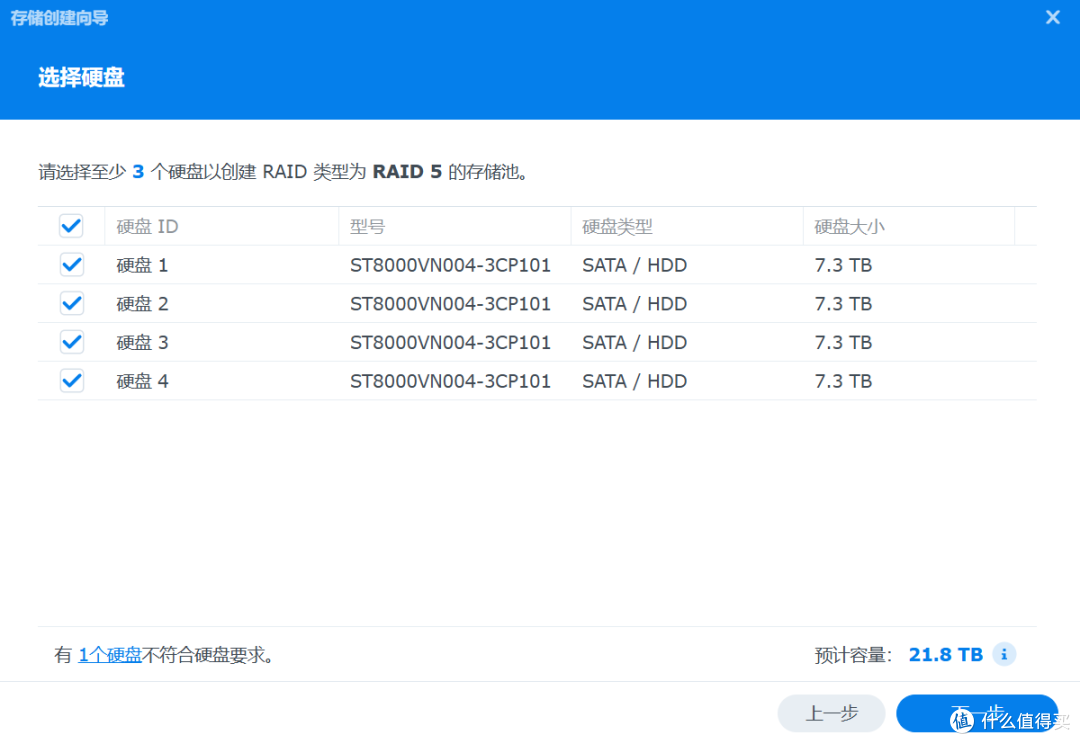Screen dimensions: 1080x744
Task: Select the ST8000VN004 row for 硬盘 4
Action: click(450, 381)
